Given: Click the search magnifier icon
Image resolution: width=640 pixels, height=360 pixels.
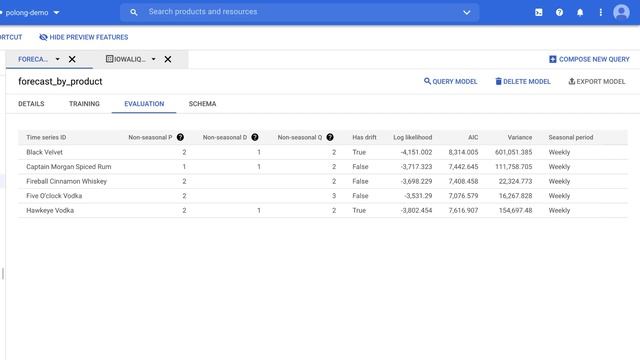Looking at the screenshot, I should 133,12.
